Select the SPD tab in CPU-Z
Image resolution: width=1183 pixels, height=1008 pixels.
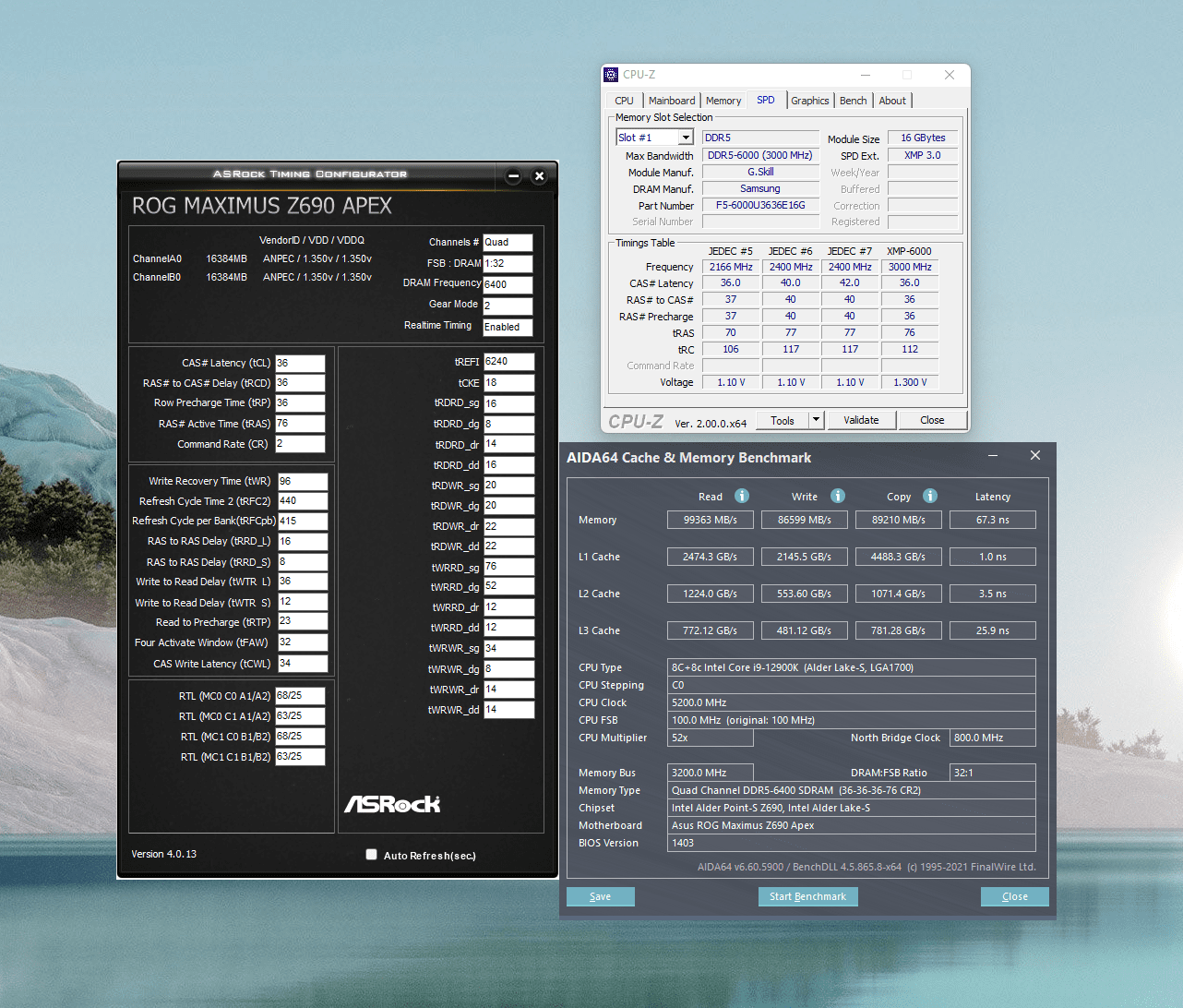[766, 100]
